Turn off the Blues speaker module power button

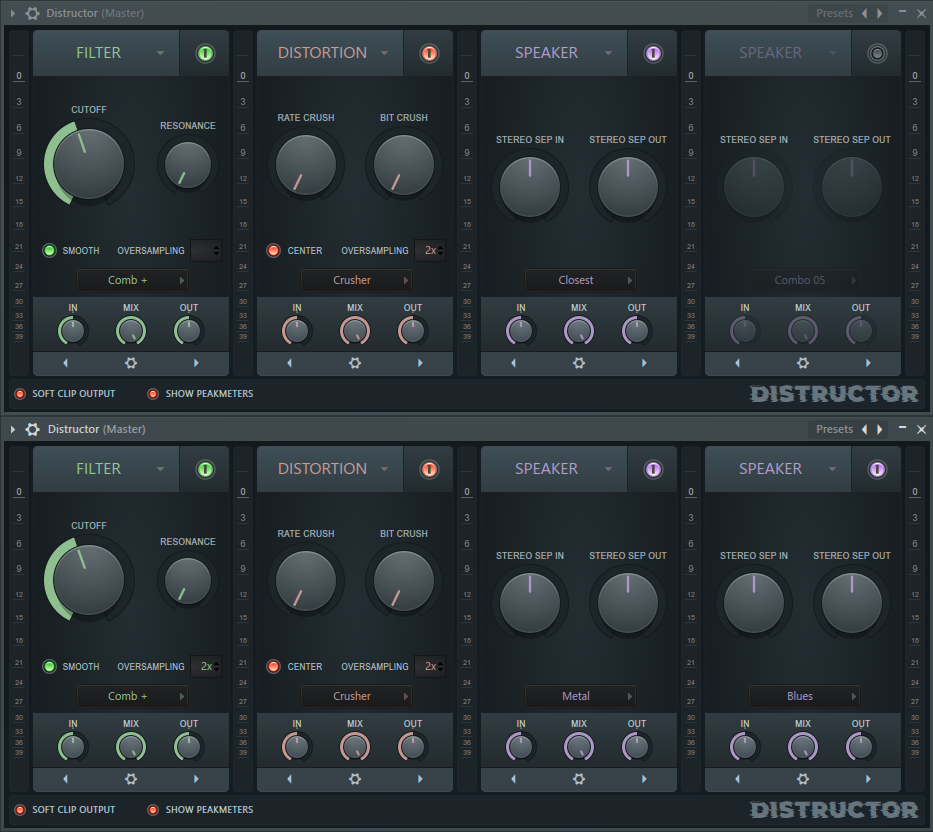(x=877, y=469)
